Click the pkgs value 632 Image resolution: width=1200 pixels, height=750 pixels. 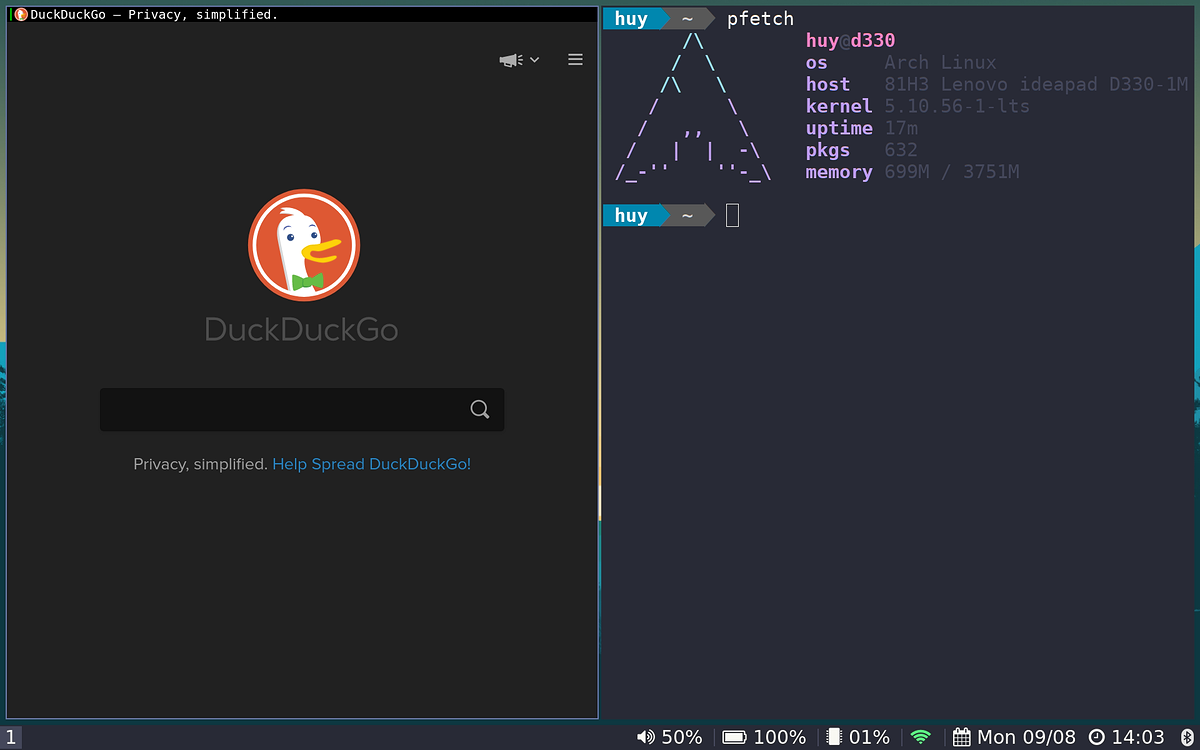[901, 150]
